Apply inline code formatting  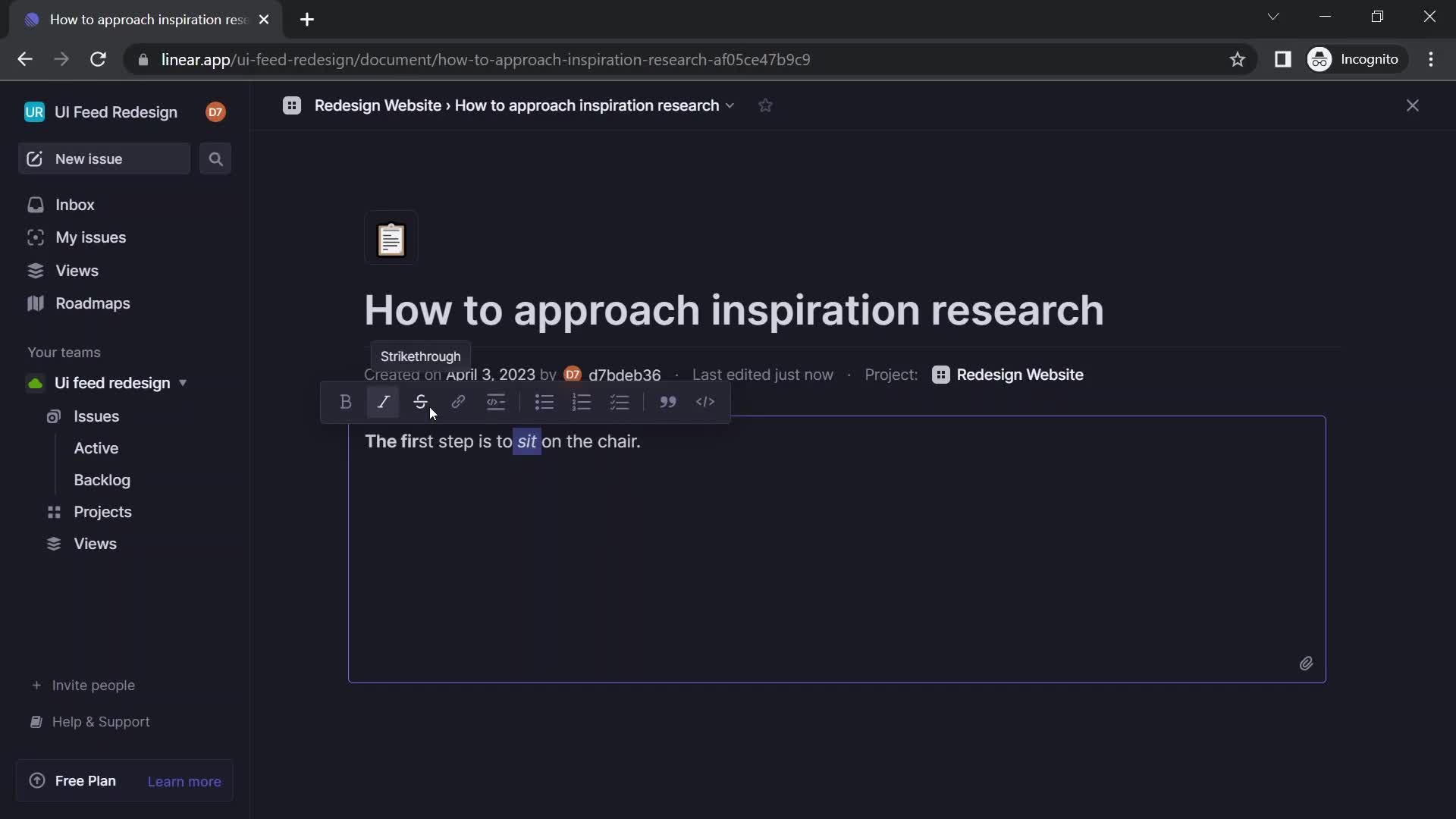point(496,402)
